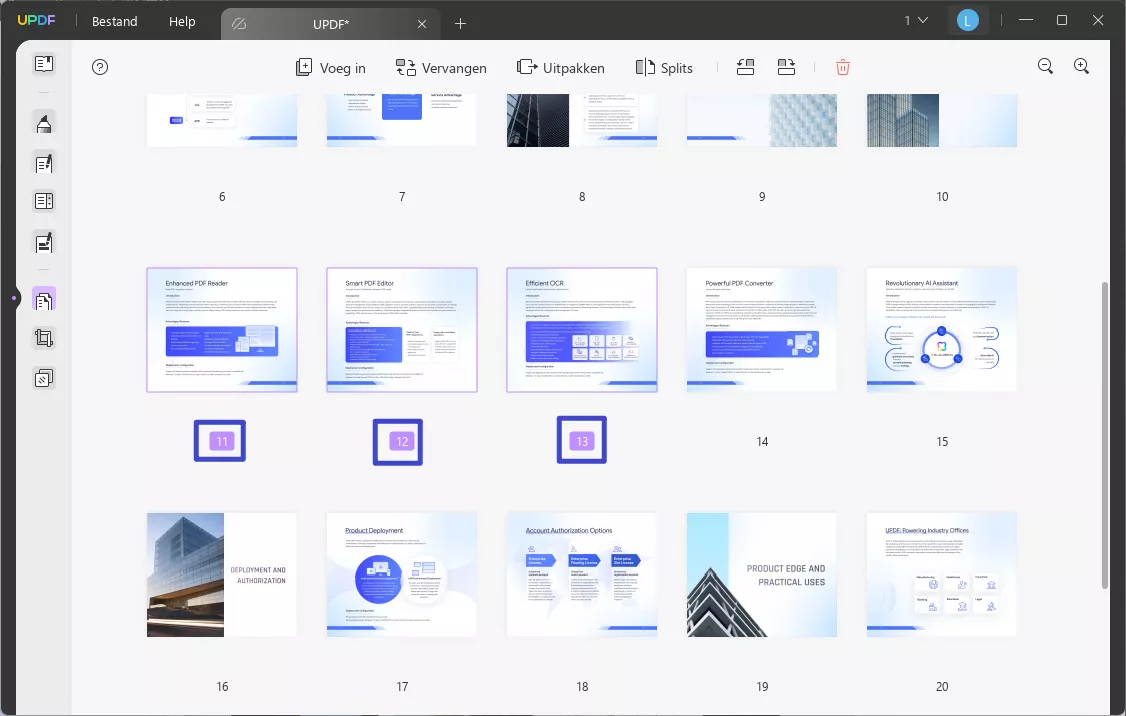The width and height of the screenshot is (1126, 716).
Task: Select Product Edge and Practical Uses thumbnail
Action: pos(762,575)
